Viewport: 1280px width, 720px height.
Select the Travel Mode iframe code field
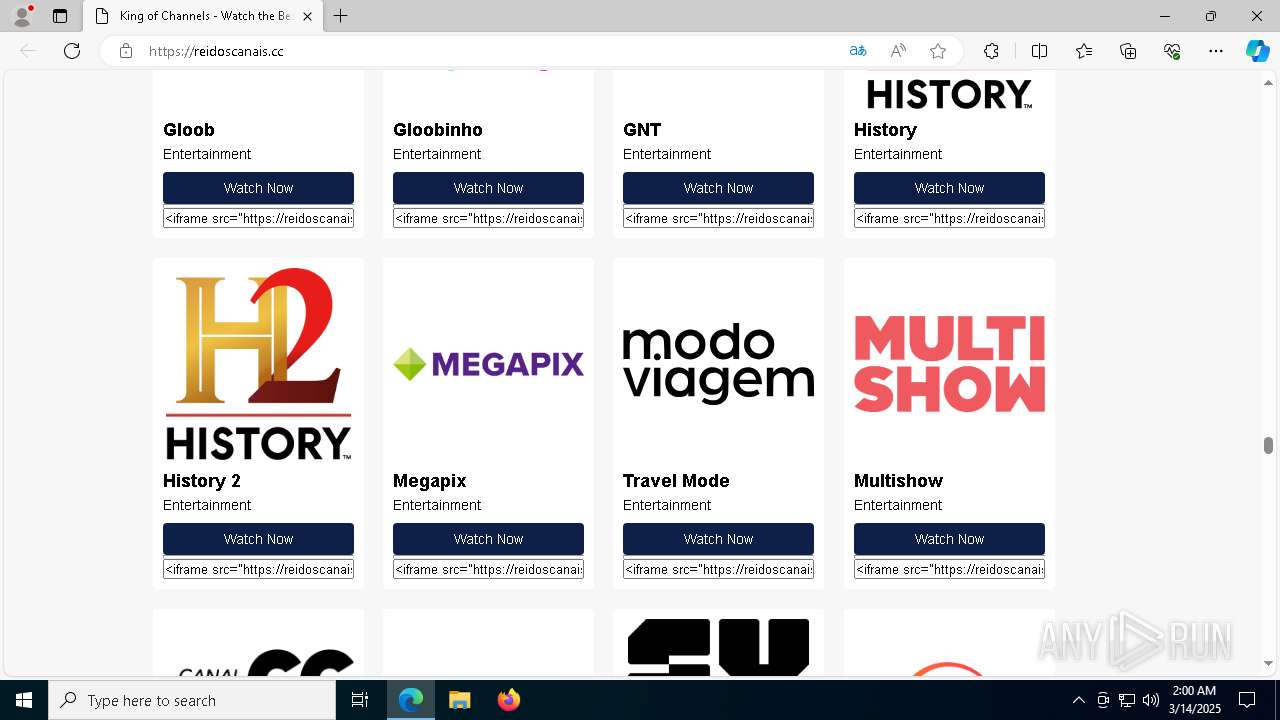tap(718, 569)
